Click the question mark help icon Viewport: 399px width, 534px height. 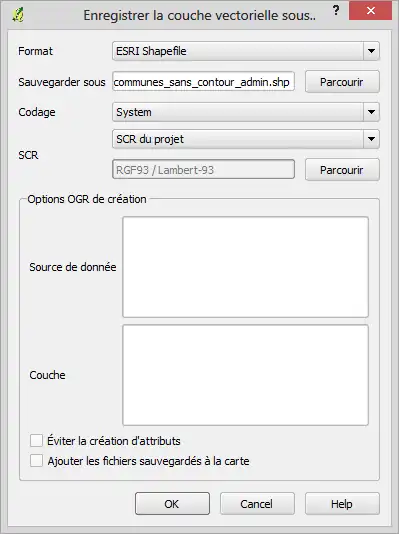coord(336,11)
